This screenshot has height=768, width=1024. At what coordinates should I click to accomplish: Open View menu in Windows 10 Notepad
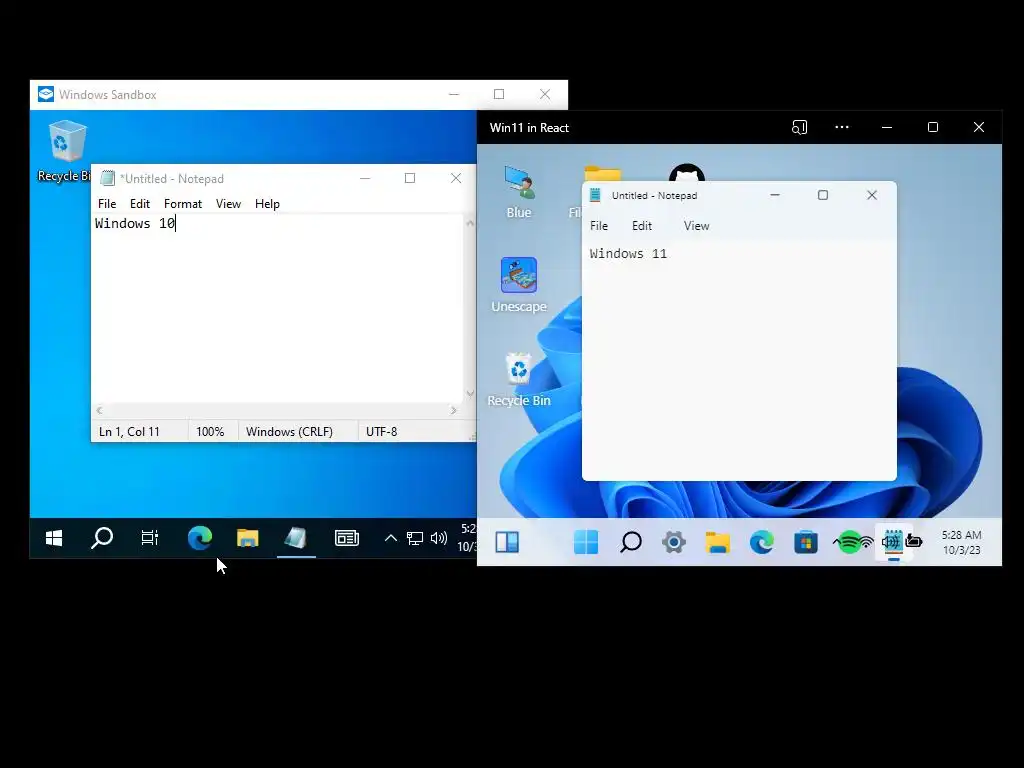228,204
